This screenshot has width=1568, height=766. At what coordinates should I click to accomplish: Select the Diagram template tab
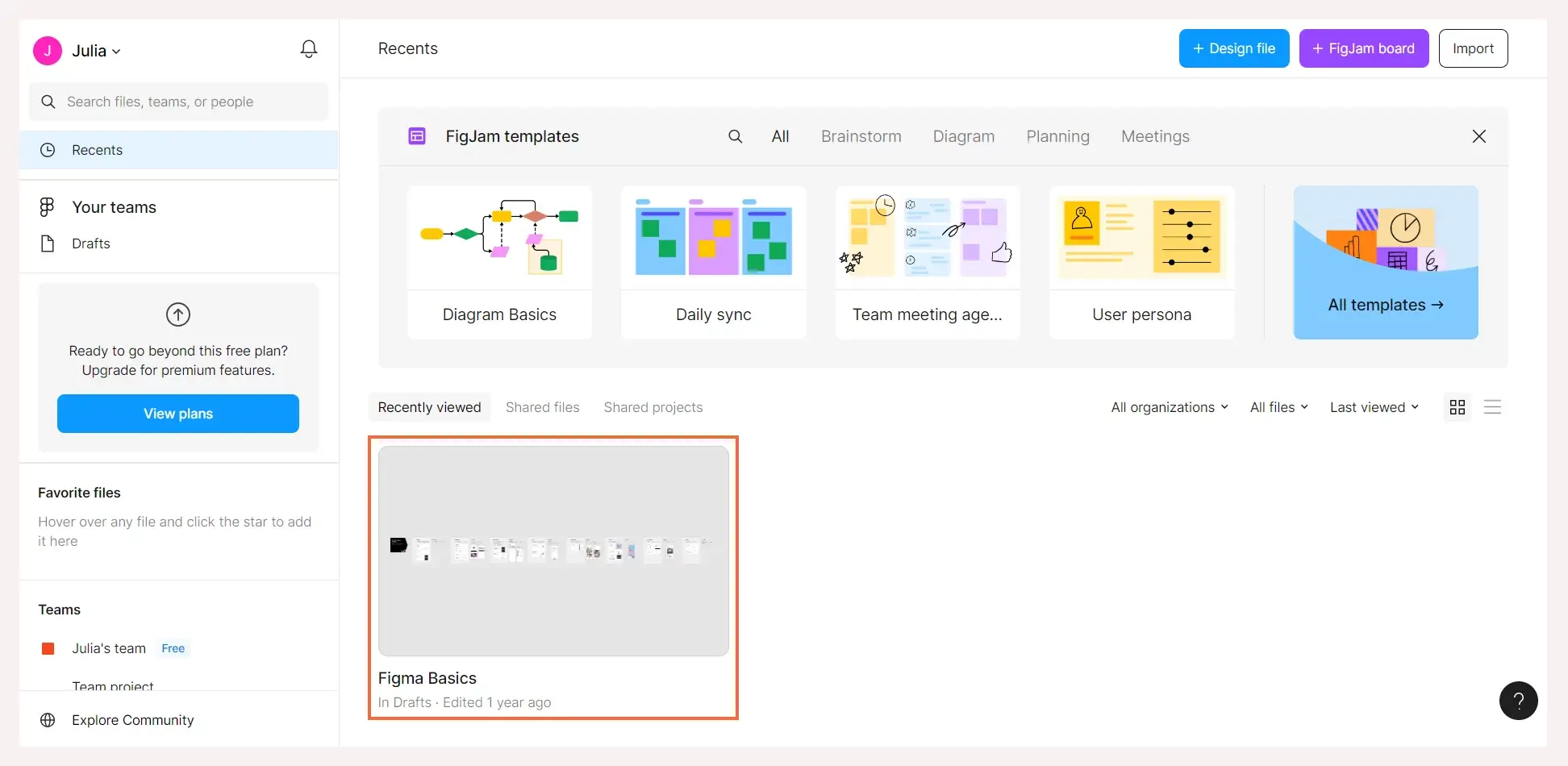point(964,136)
